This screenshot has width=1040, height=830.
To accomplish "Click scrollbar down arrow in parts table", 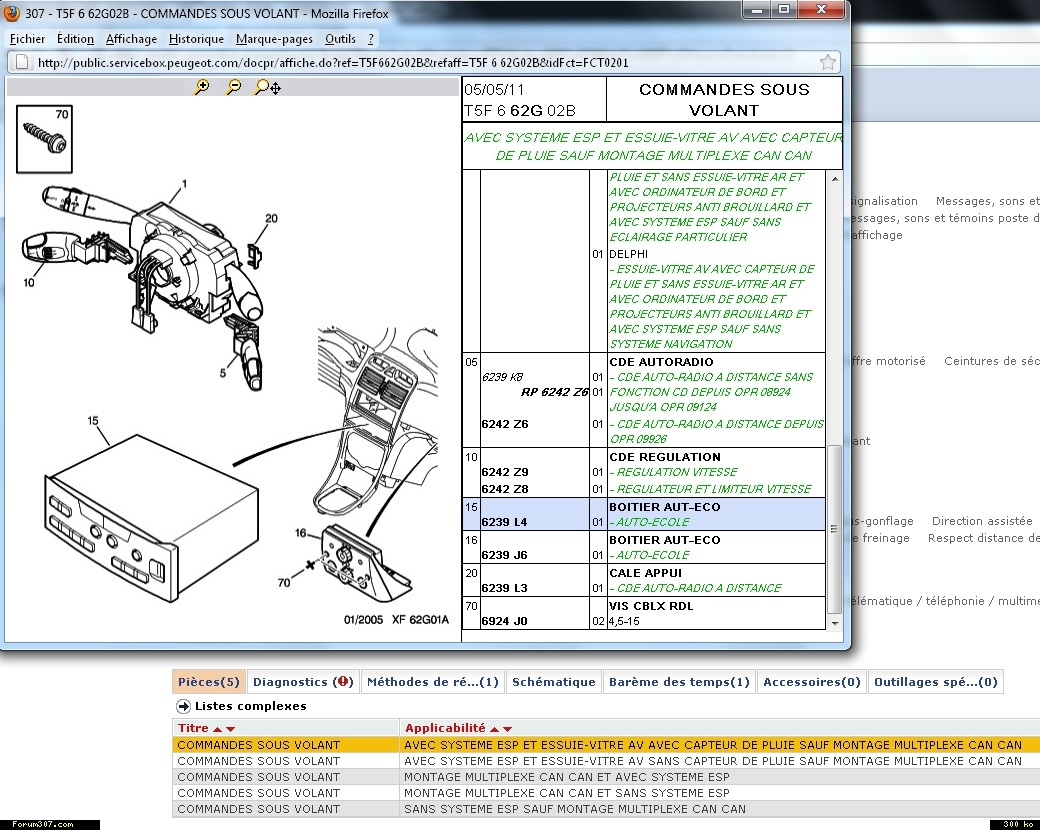I will (835, 623).
